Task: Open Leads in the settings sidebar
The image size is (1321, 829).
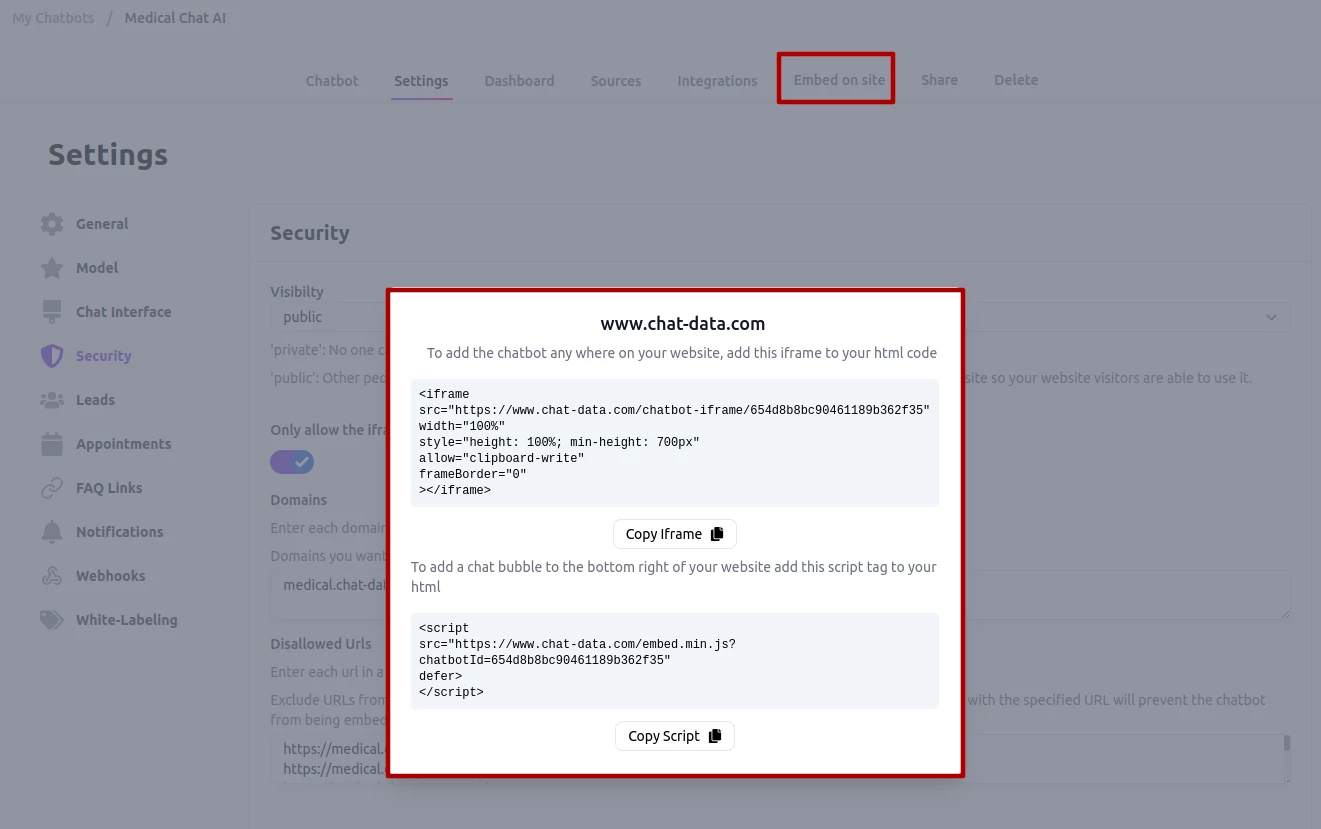Action: coord(95,400)
